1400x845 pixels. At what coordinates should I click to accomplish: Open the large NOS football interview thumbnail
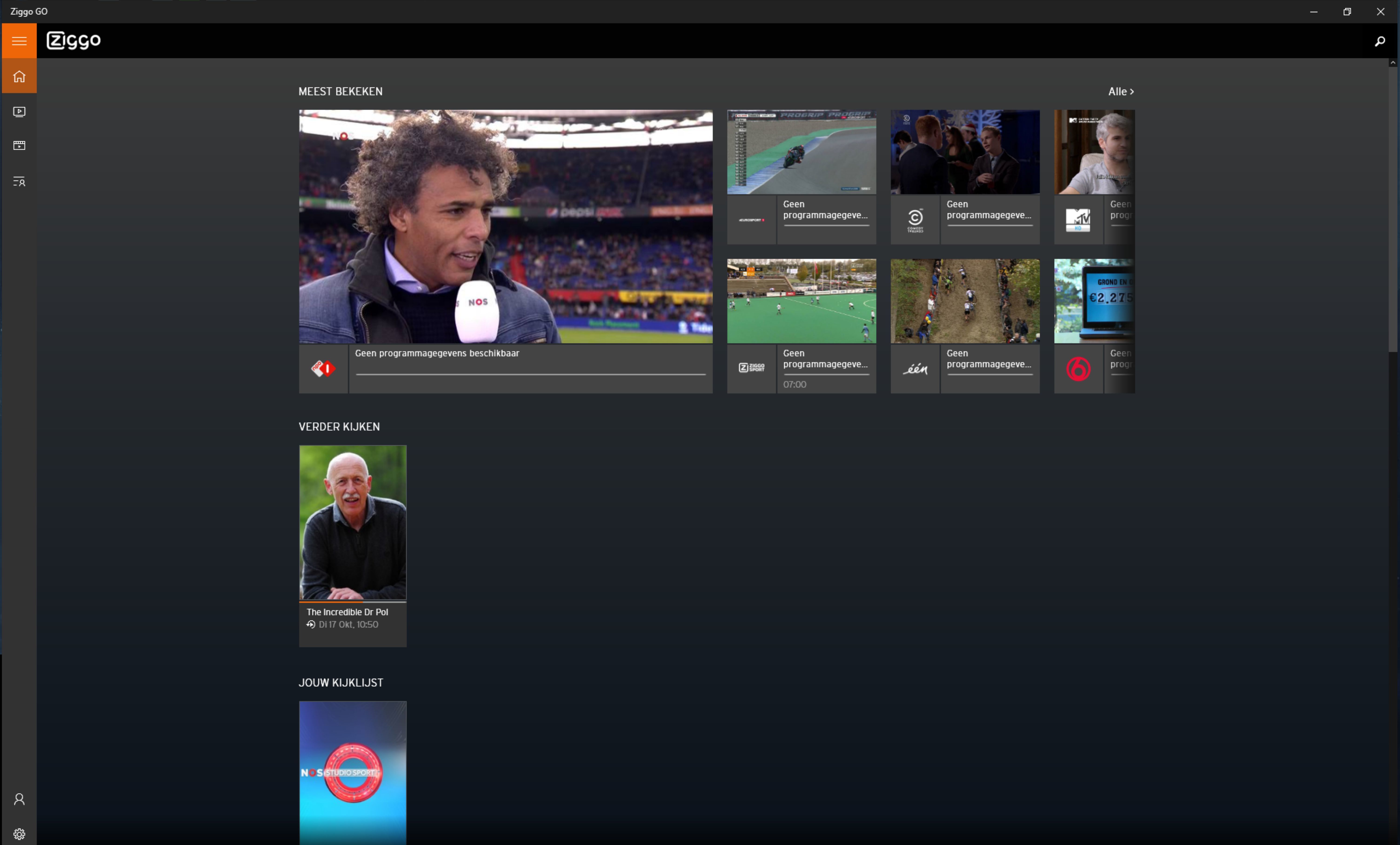click(x=506, y=227)
